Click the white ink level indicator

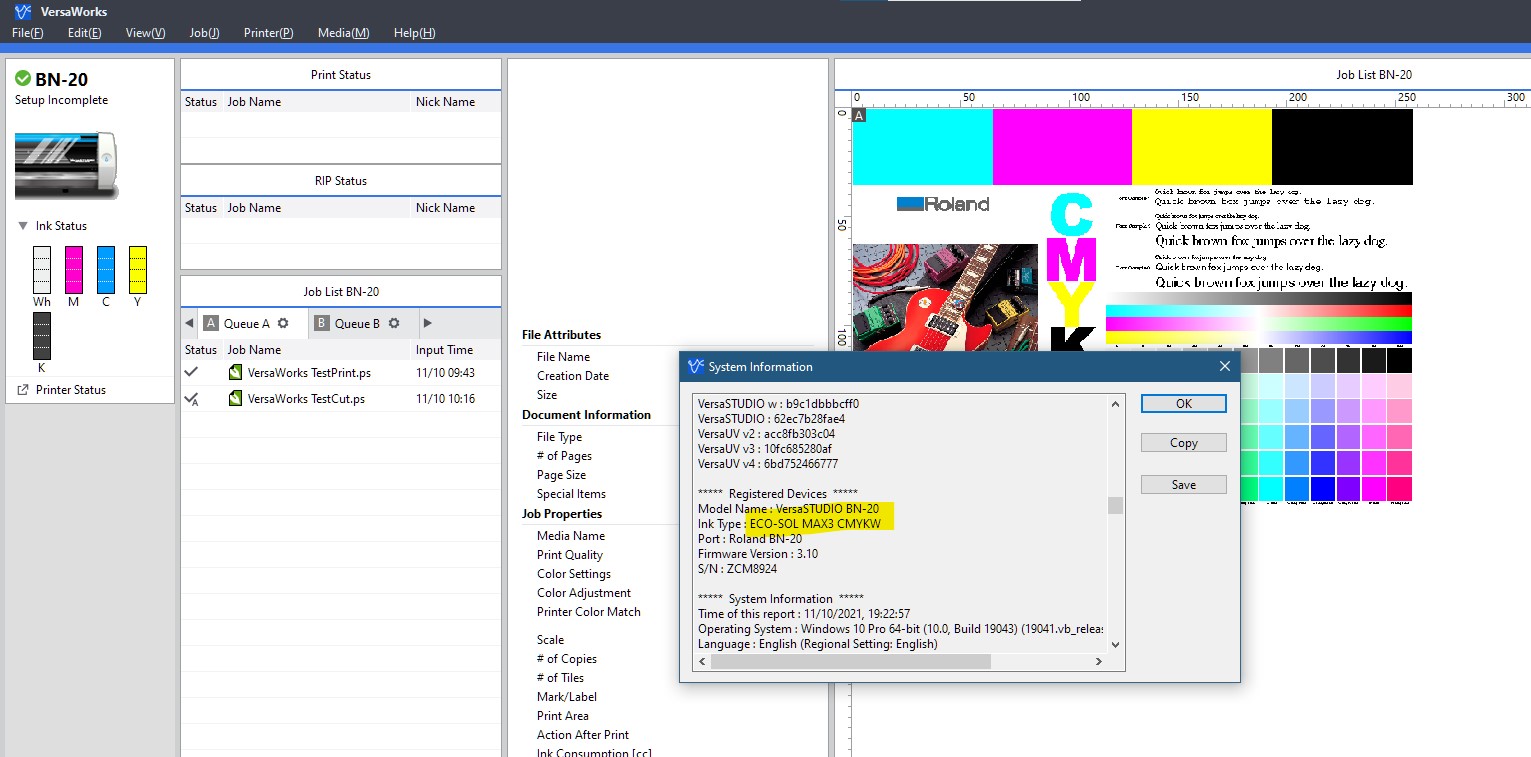click(42, 270)
